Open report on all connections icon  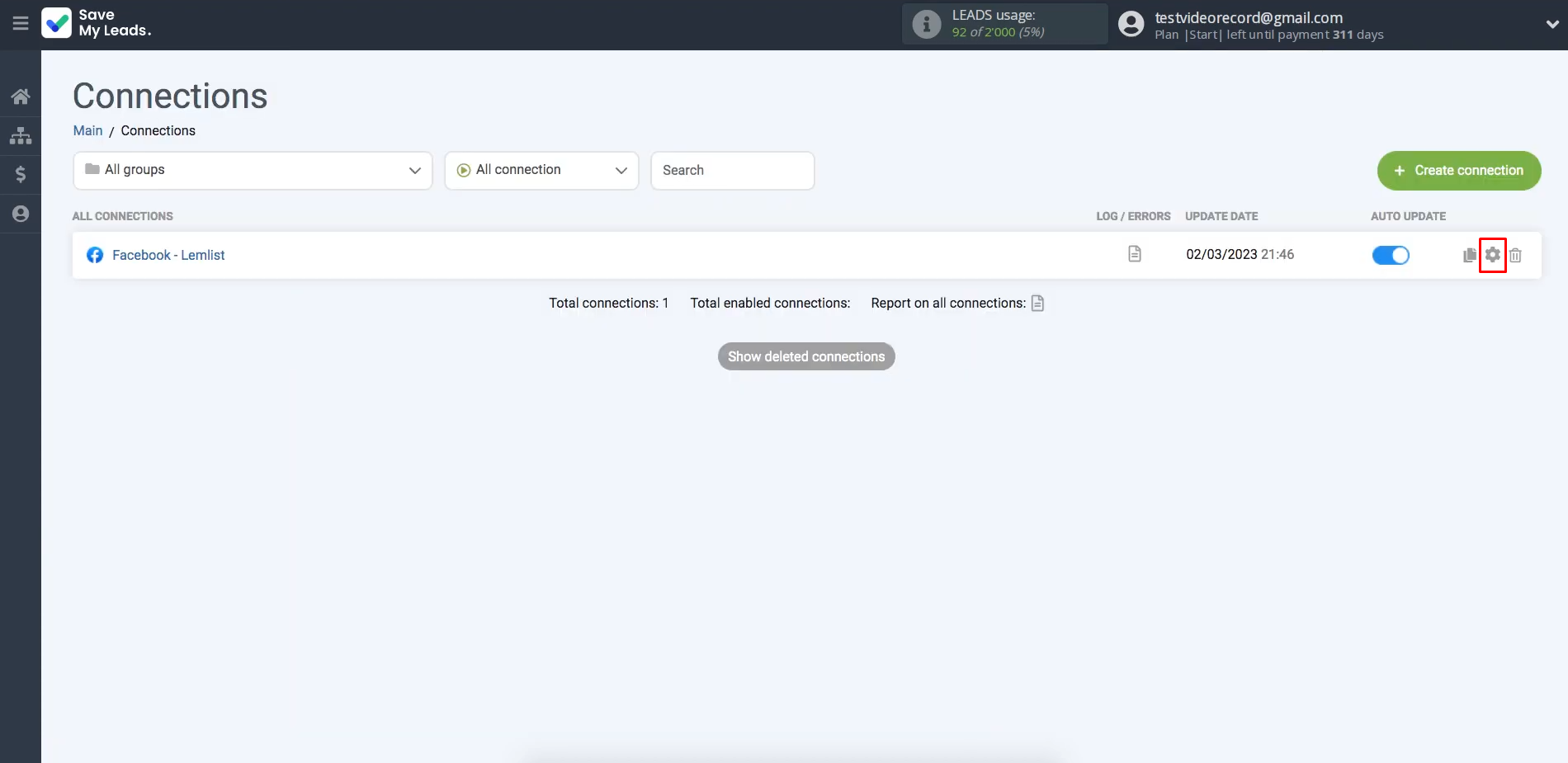coord(1037,303)
